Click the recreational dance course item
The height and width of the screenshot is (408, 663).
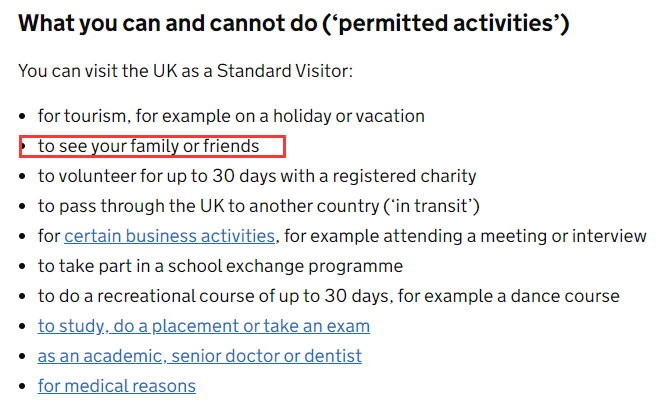[x=329, y=296]
